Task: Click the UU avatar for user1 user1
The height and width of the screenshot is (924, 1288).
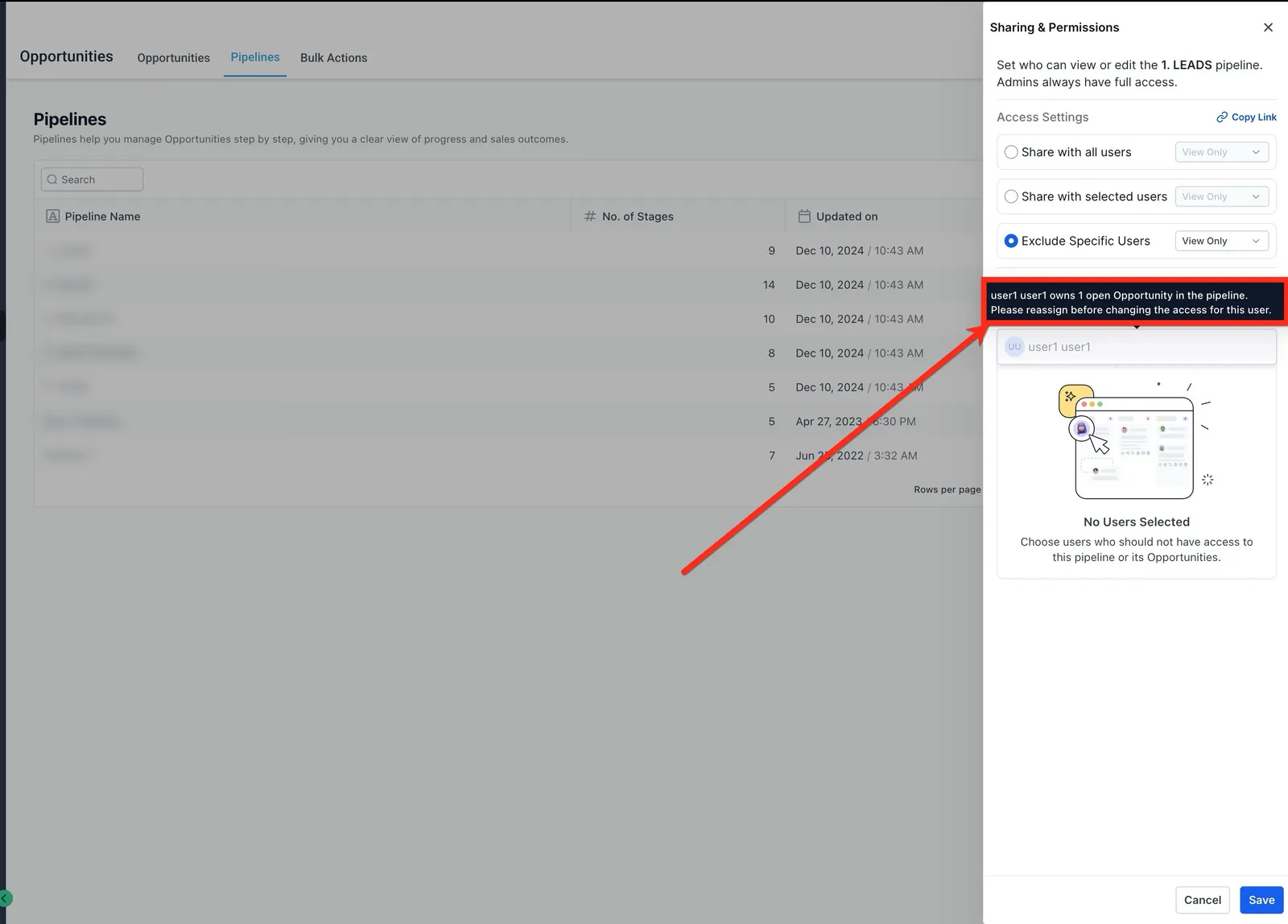Action: (x=1014, y=347)
